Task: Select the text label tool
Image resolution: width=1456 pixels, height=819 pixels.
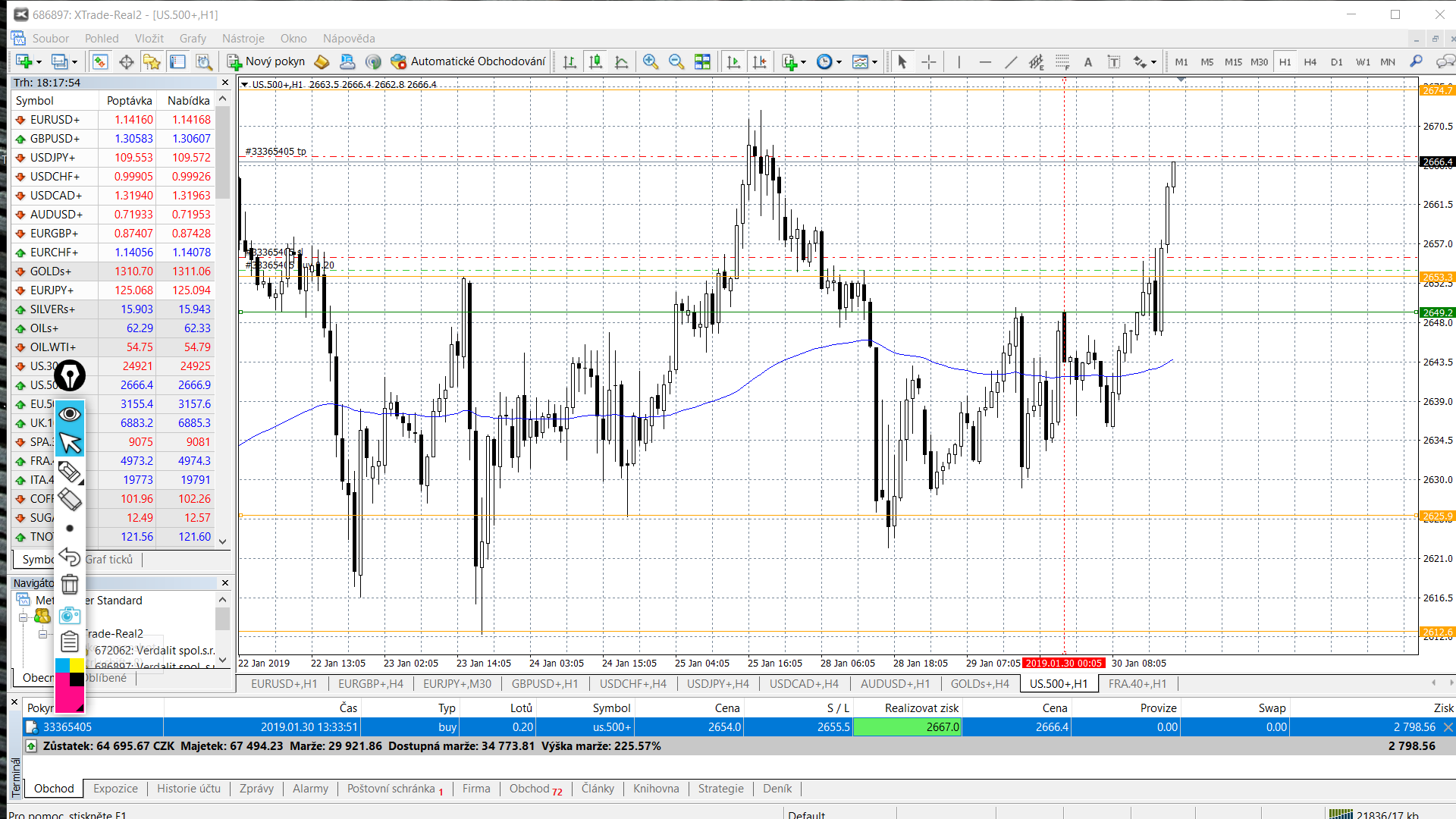Action: click(x=1114, y=62)
